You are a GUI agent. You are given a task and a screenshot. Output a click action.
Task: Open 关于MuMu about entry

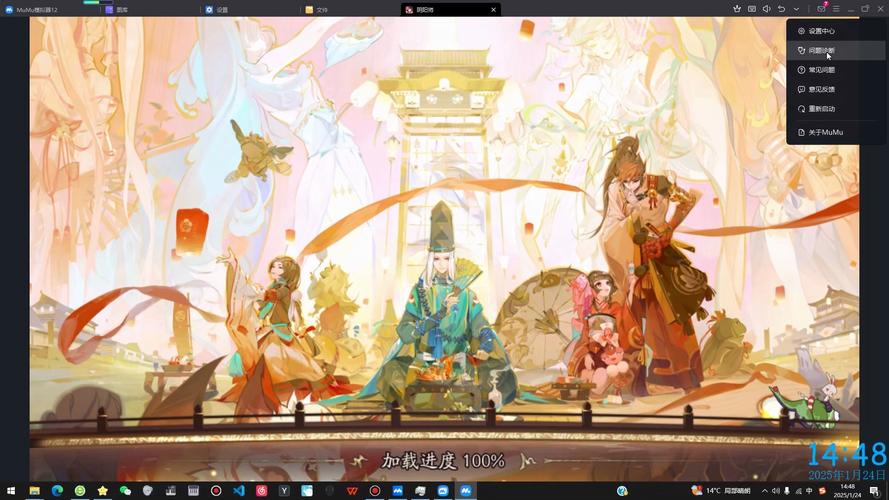(x=821, y=132)
